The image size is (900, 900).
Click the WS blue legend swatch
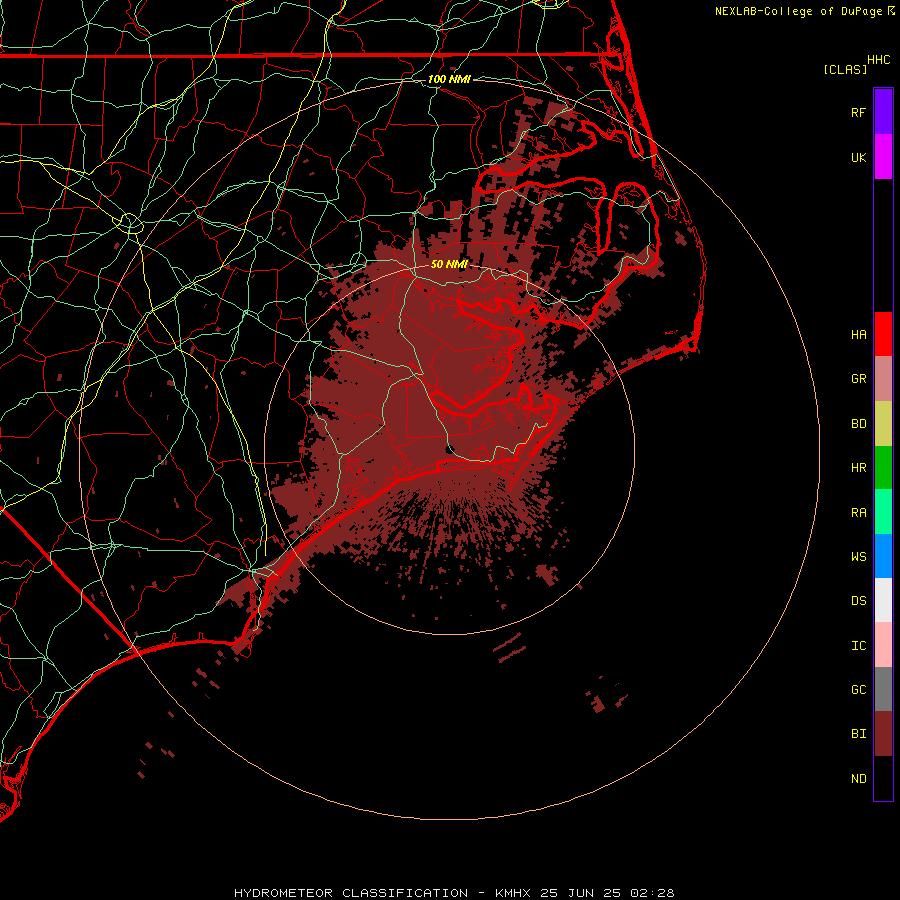(883, 556)
